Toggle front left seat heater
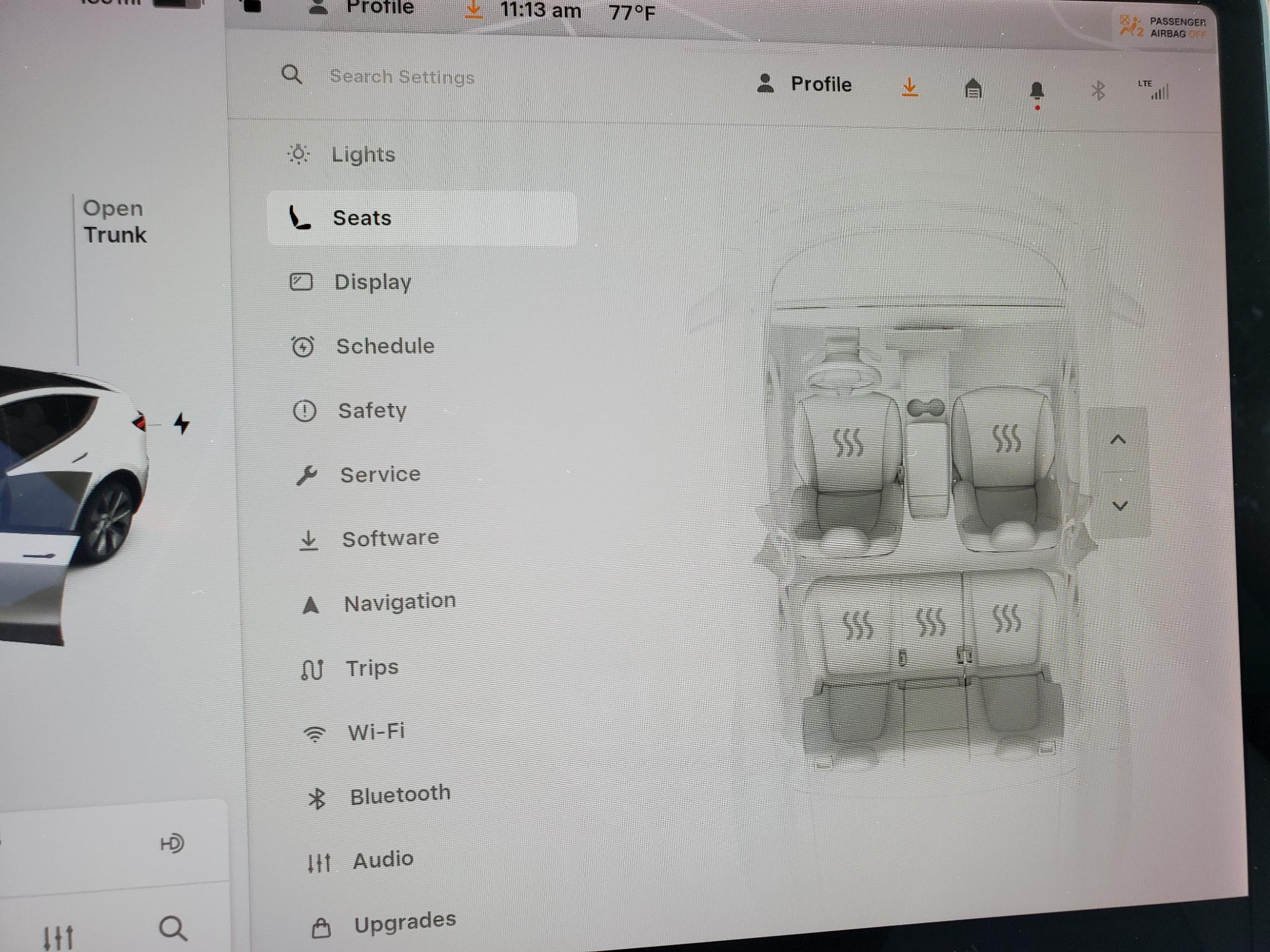 coord(848,443)
